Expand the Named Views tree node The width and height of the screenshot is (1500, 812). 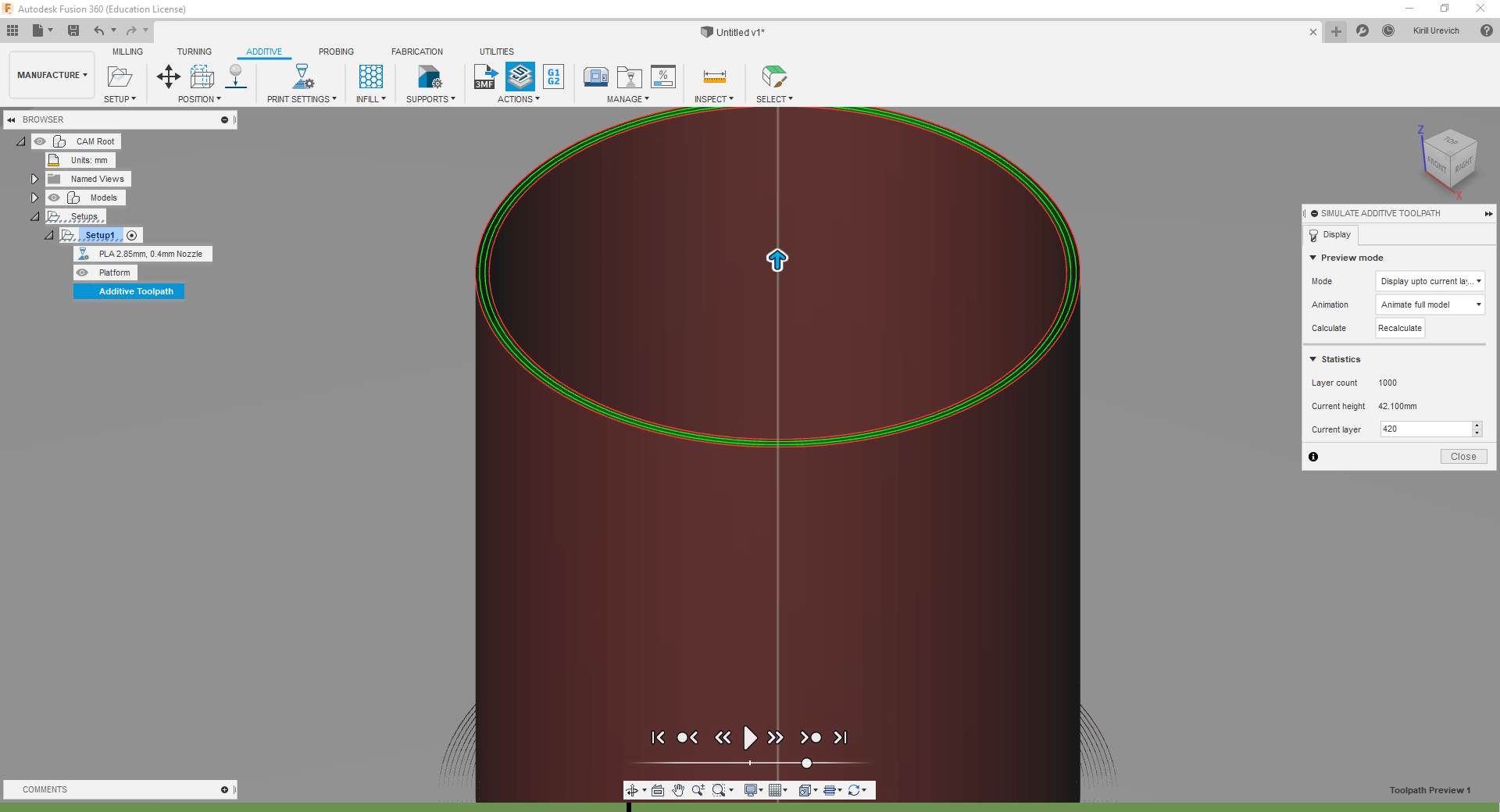coord(34,179)
